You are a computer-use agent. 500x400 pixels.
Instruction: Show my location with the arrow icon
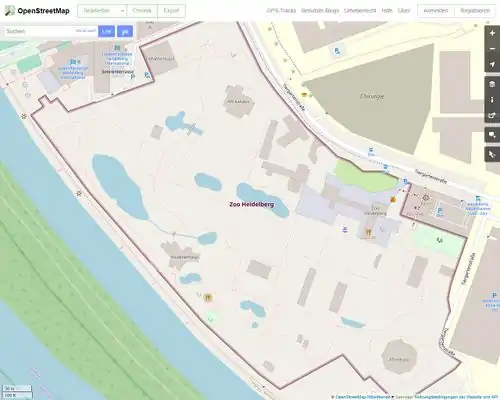pyautogui.click(x=492, y=64)
